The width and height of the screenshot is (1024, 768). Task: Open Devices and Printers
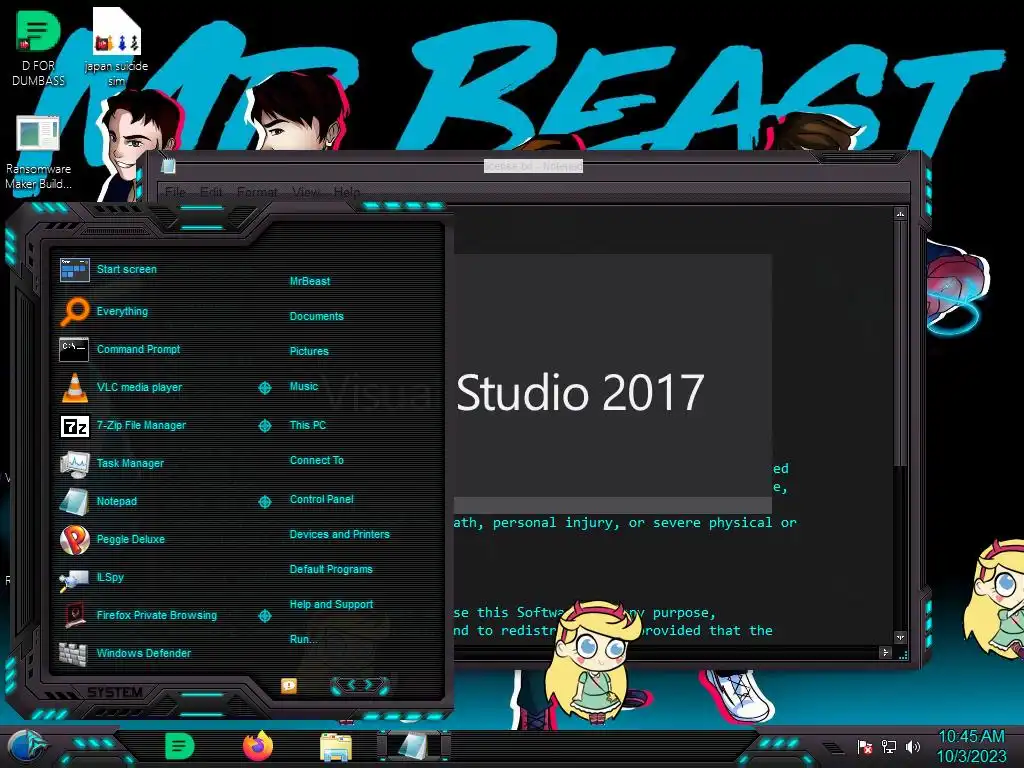pyautogui.click(x=339, y=534)
